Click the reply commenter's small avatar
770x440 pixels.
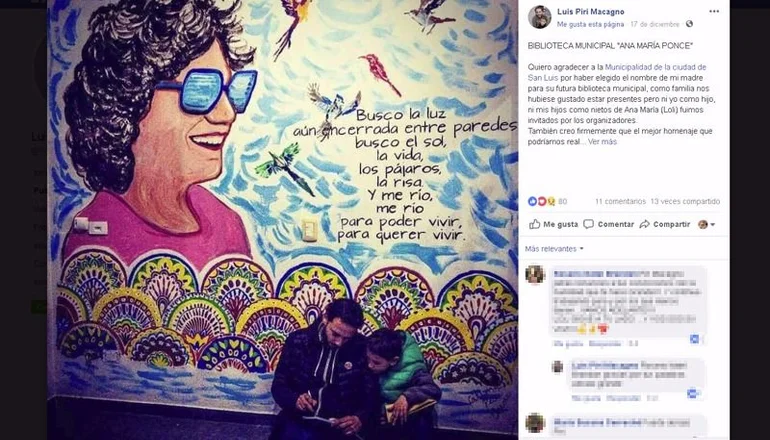point(557,367)
